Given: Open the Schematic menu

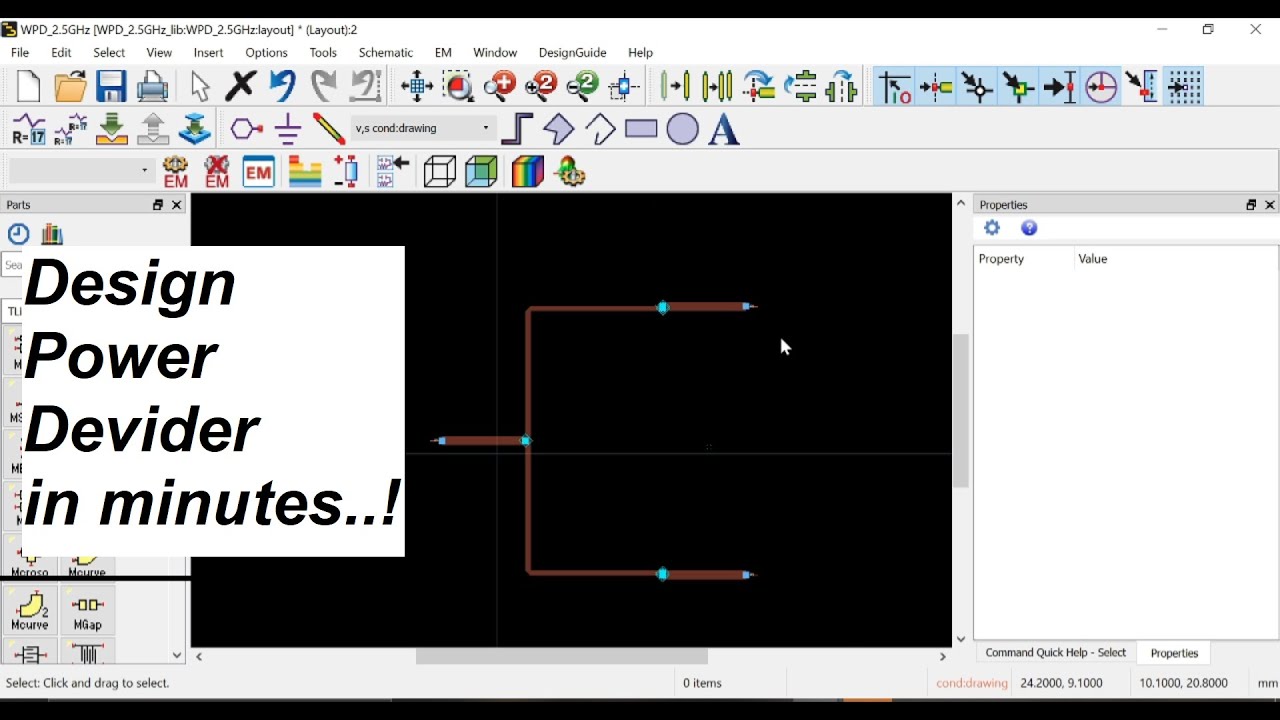Looking at the screenshot, I should point(385,52).
